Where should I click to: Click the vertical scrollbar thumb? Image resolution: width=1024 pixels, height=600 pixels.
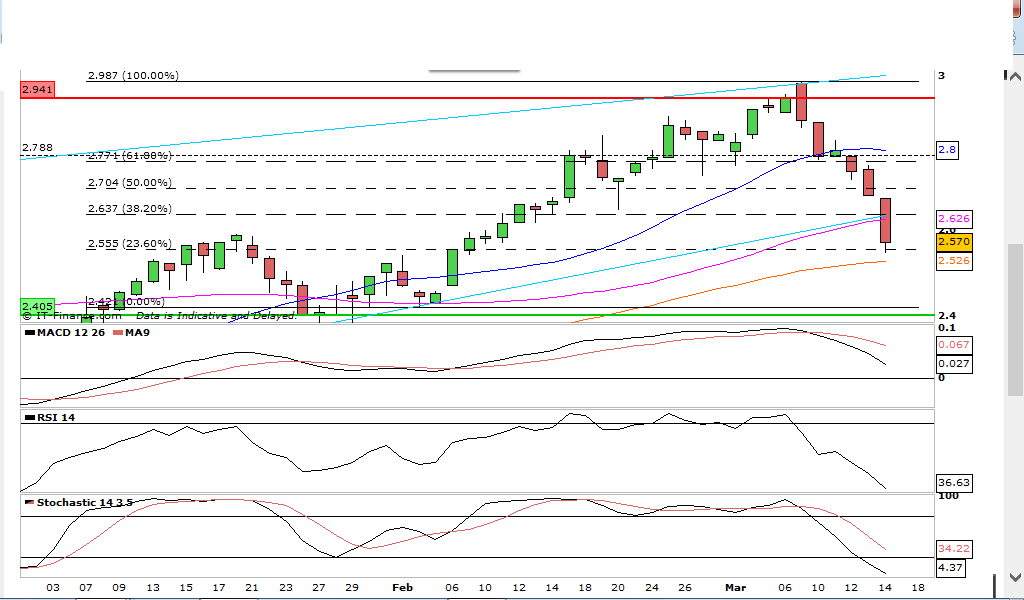click(1015, 320)
